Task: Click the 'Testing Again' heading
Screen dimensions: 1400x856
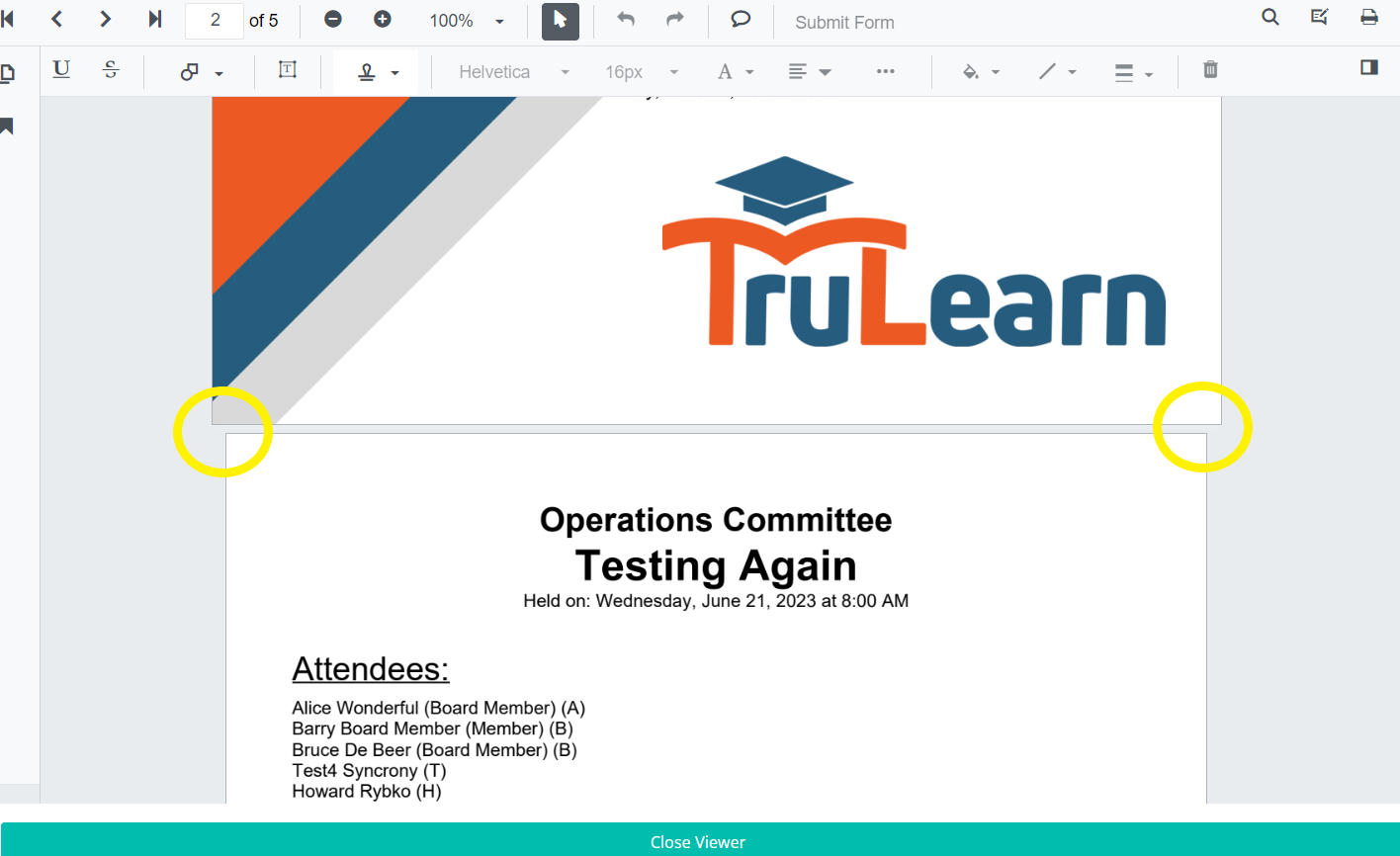Action: (716, 566)
